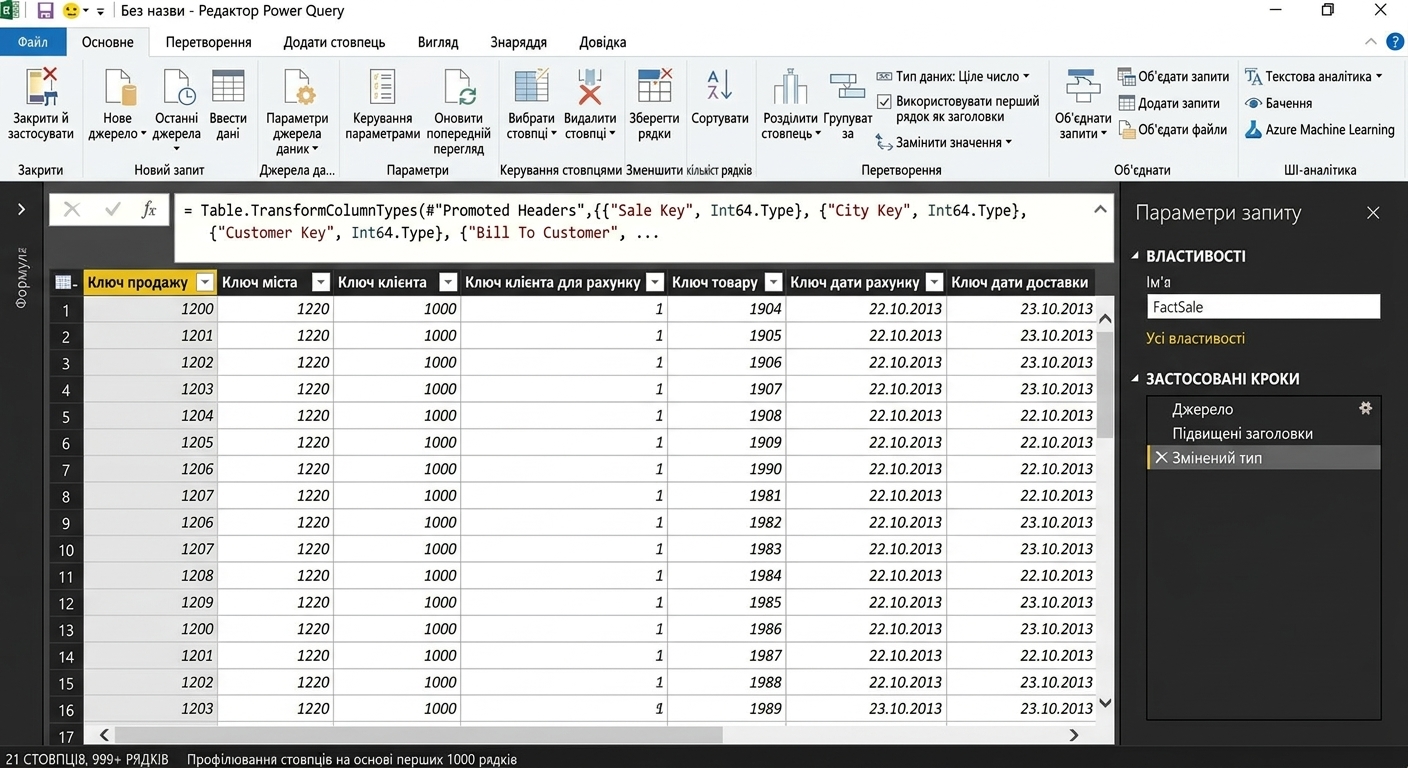This screenshot has height=768, width=1408.
Task: Open the Data Type: Whole Number dropdown
Action: [953, 76]
